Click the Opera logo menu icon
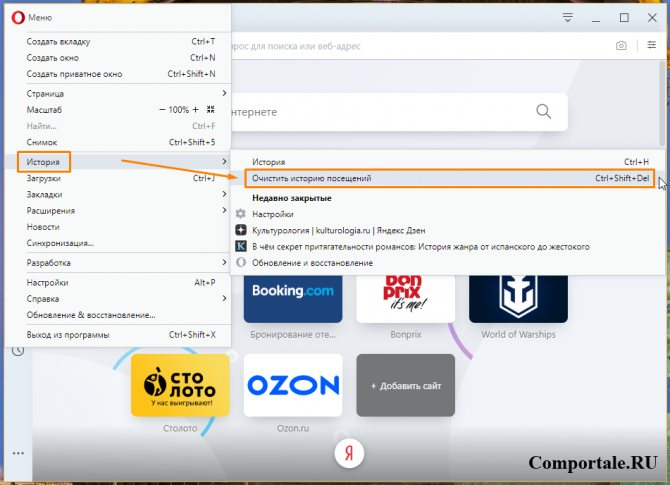This screenshot has height=485, width=670. pyautogui.click(x=18, y=18)
